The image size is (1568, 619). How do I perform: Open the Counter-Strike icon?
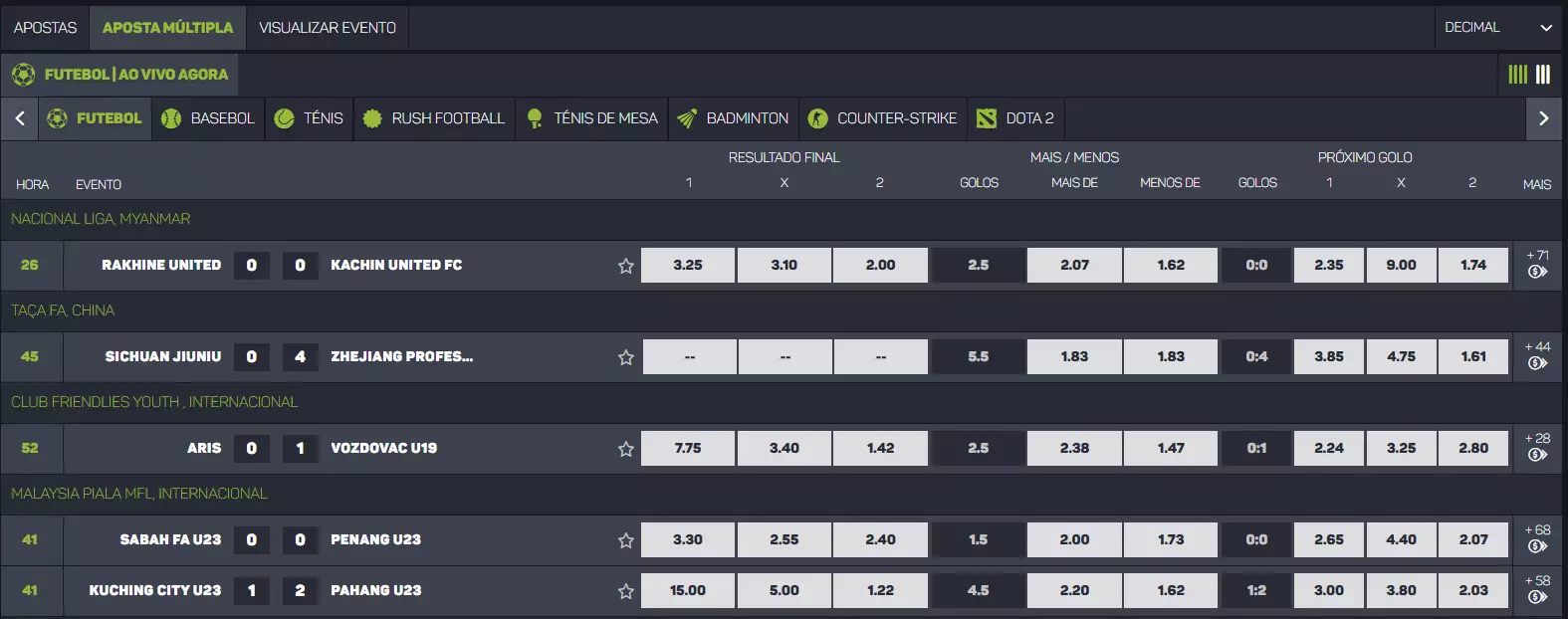(818, 118)
